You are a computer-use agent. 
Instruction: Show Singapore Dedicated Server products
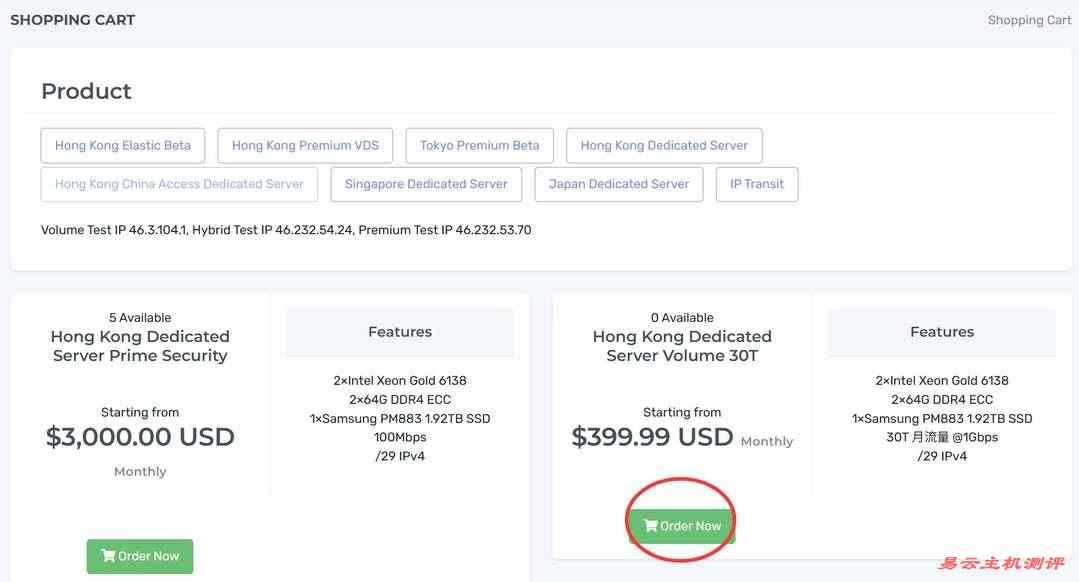tap(426, 184)
